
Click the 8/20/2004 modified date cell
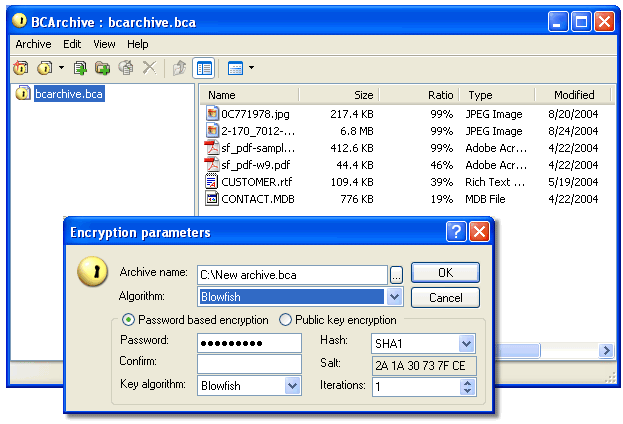pos(573,114)
